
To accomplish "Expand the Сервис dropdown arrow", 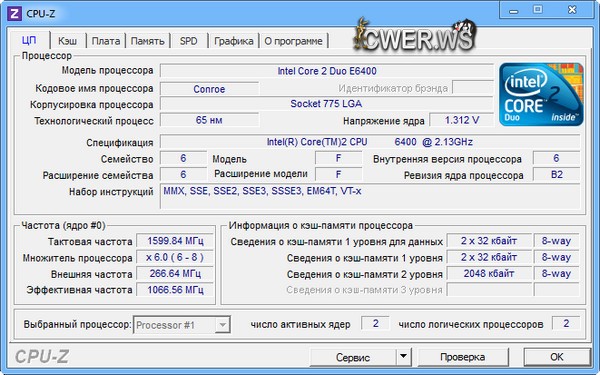I will [x=403, y=357].
